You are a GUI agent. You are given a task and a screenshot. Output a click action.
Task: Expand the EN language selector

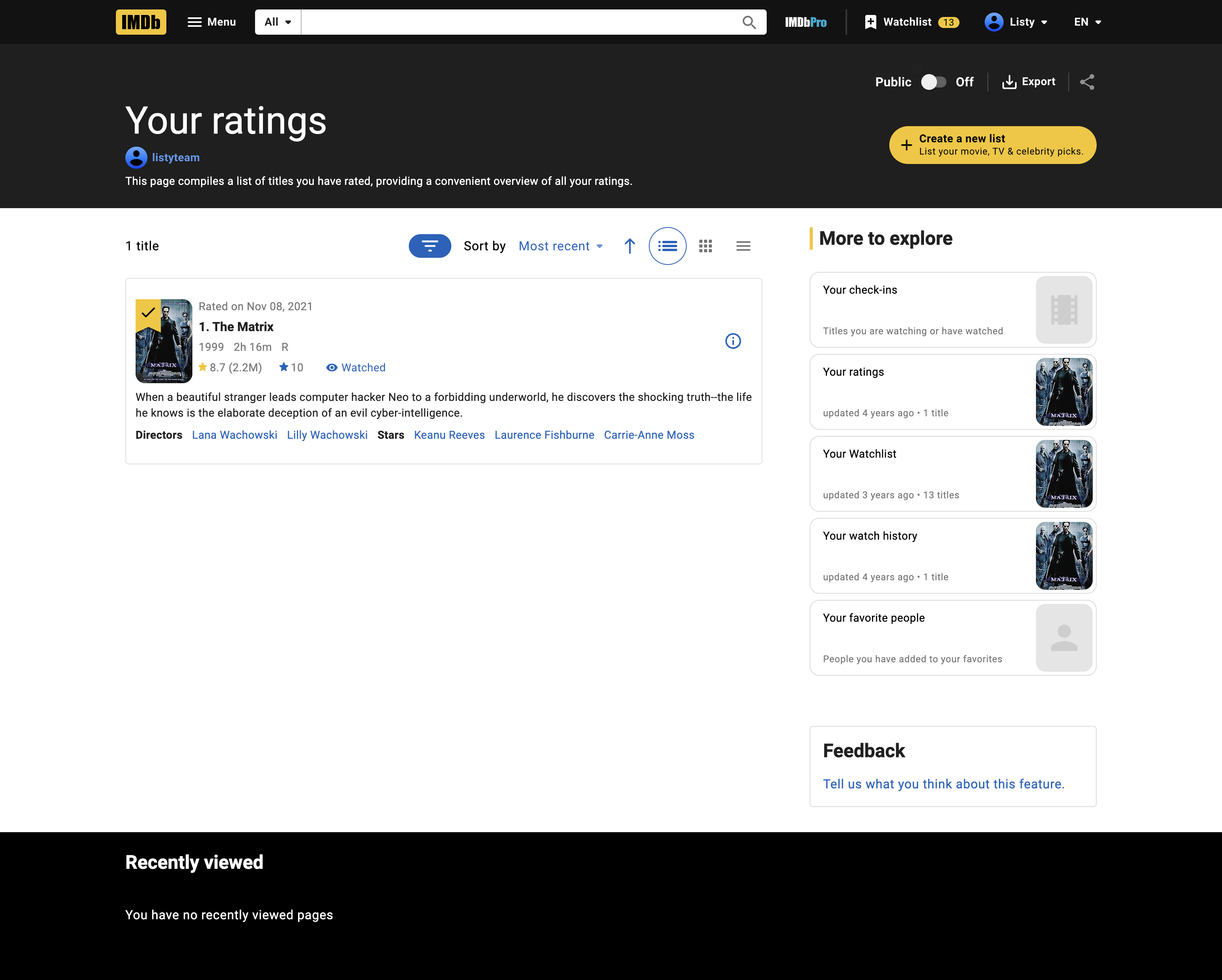[x=1086, y=22]
